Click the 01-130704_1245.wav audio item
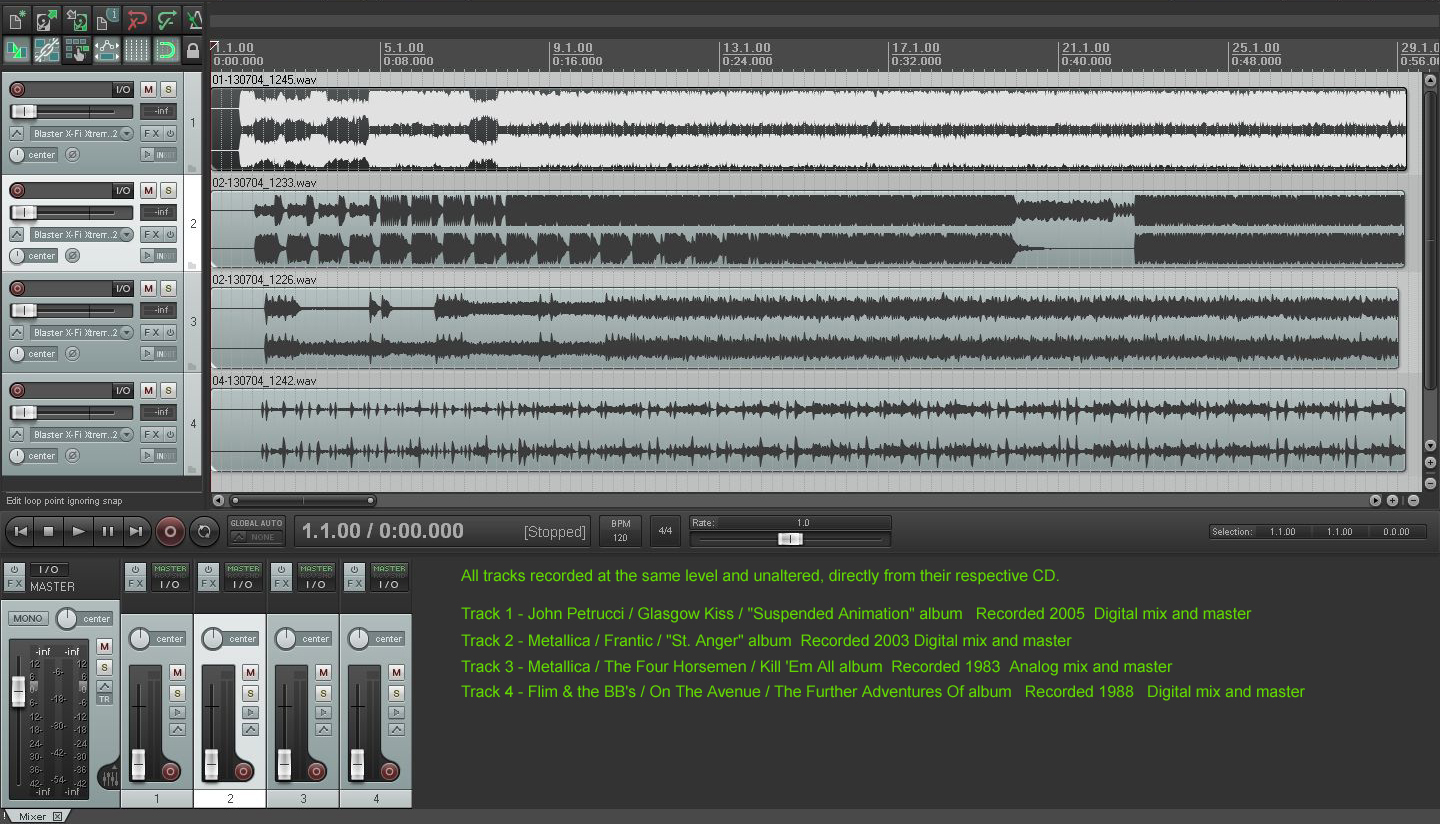1440x824 pixels. click(x=808, y=129)
